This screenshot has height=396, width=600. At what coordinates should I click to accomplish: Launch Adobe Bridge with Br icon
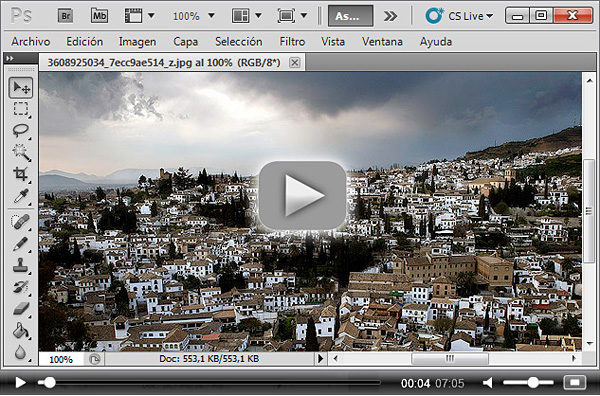[65, 16]
